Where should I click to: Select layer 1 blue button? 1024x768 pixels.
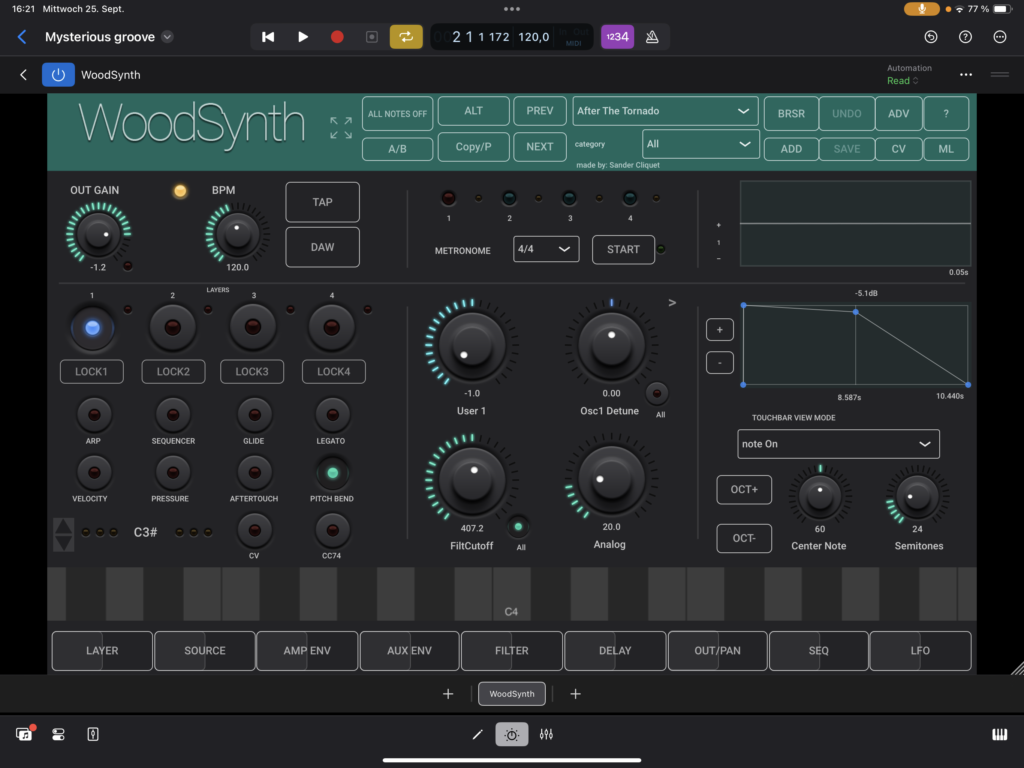(92, 327)
